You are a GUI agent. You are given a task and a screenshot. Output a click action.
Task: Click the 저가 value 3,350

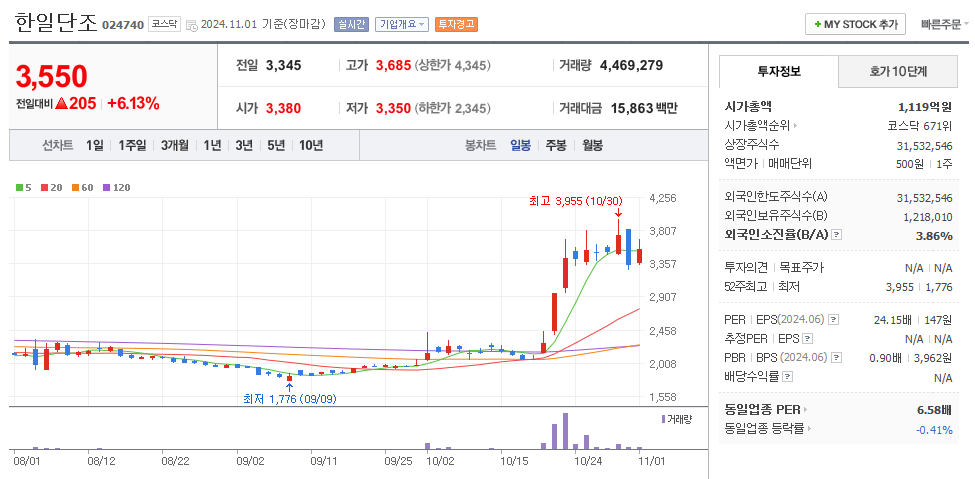[394, 108]
